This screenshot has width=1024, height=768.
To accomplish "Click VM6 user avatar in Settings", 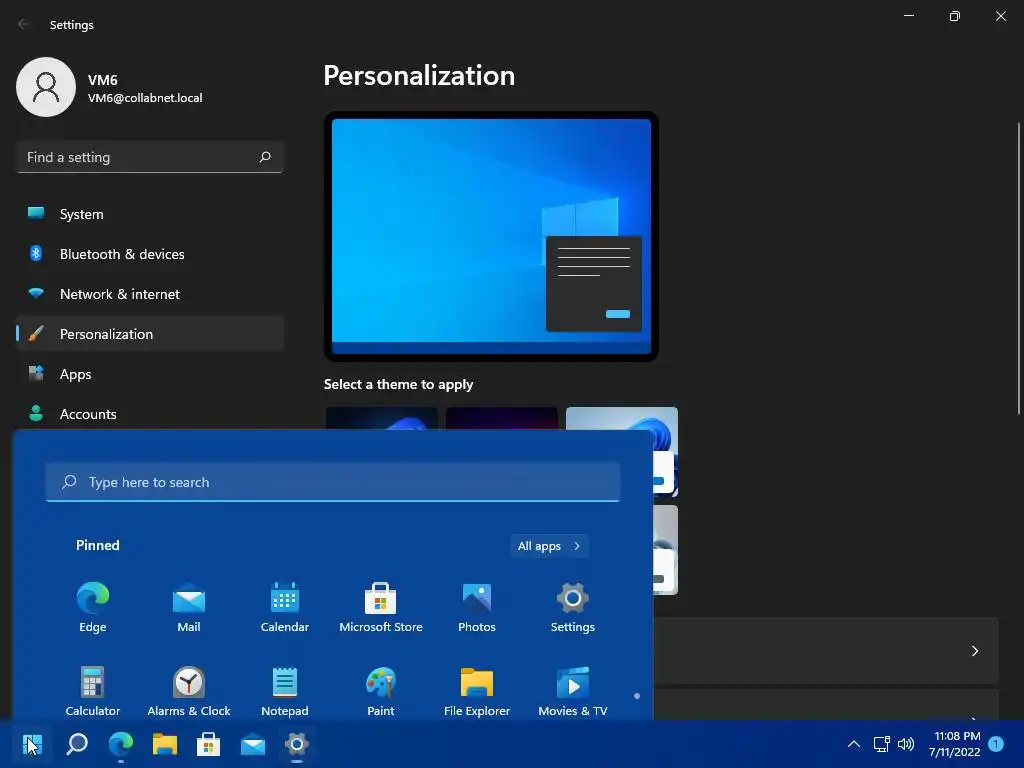I will (46, 87).
